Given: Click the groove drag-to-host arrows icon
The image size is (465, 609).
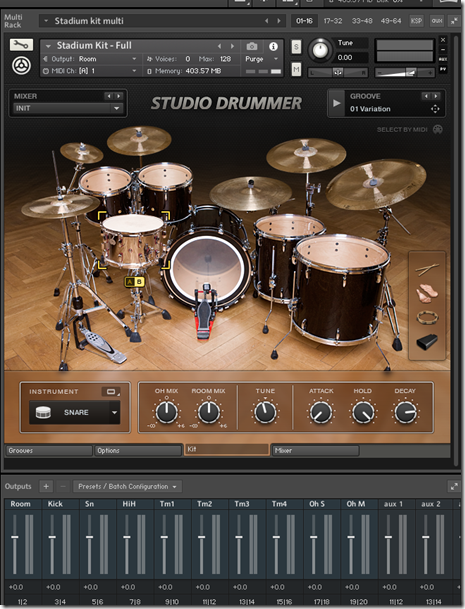Looking at the screenshot, I should pyautogui.click(x=435, y=109).
